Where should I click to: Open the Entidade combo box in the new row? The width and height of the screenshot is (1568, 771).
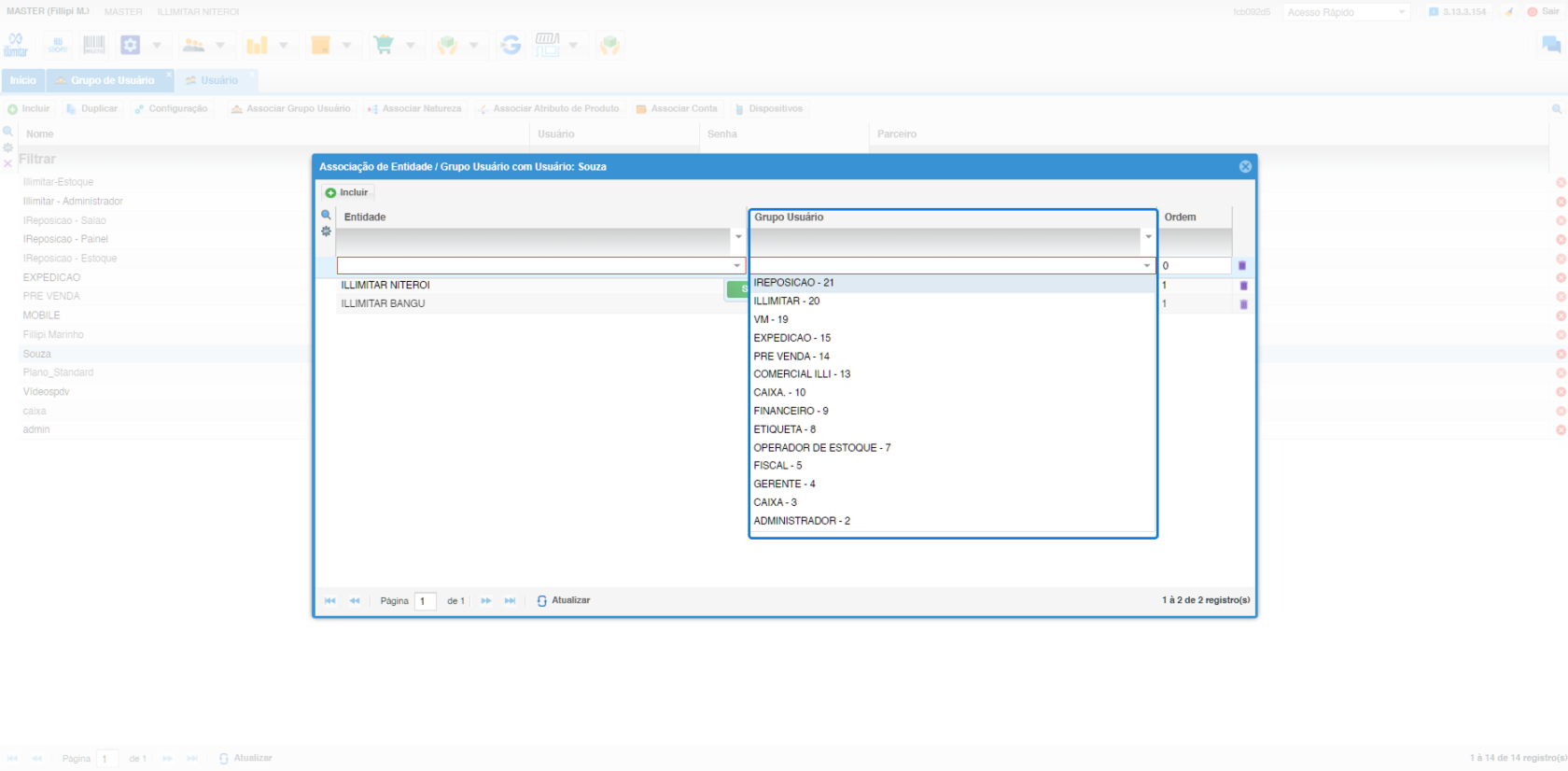click(x=736, y=266)
